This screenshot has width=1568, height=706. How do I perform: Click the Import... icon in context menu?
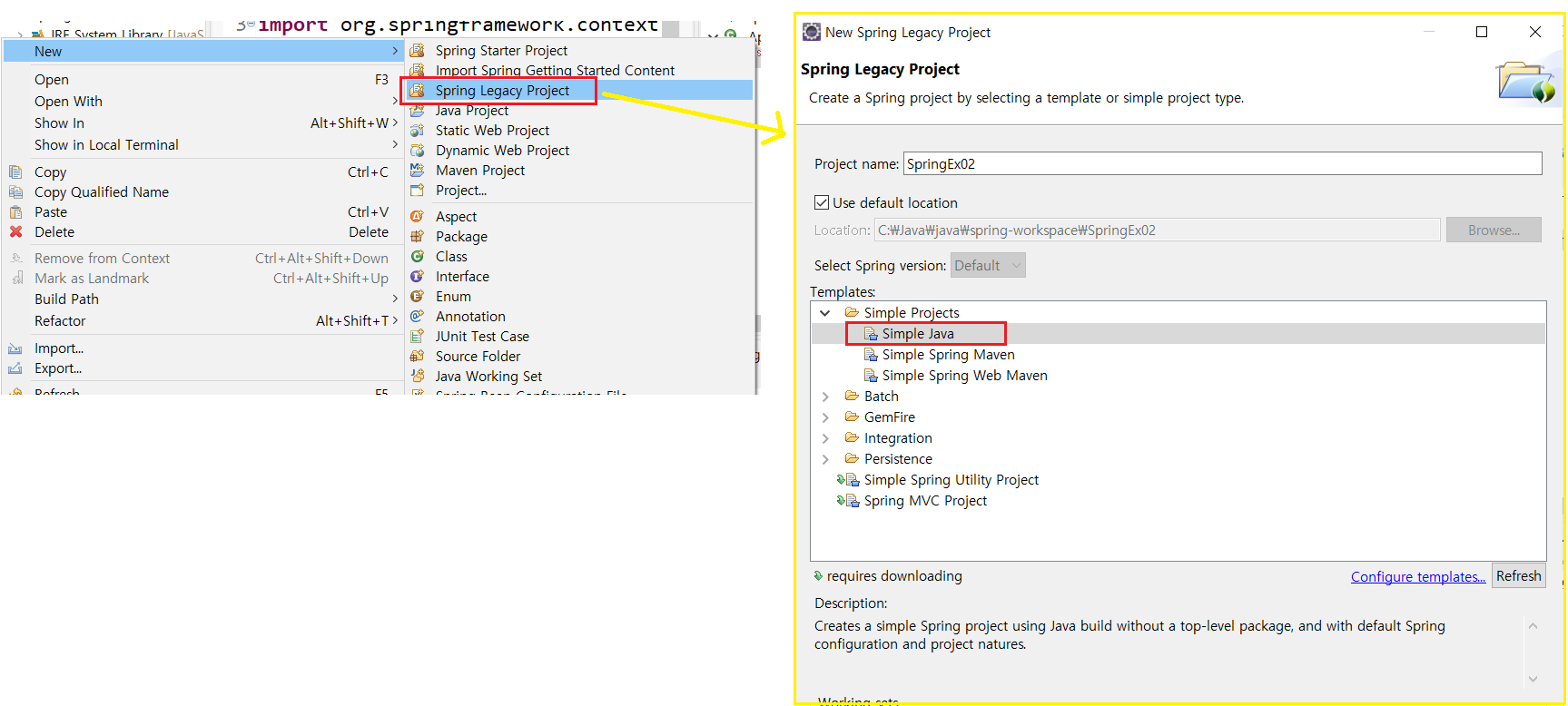click(x=15, y=348)
